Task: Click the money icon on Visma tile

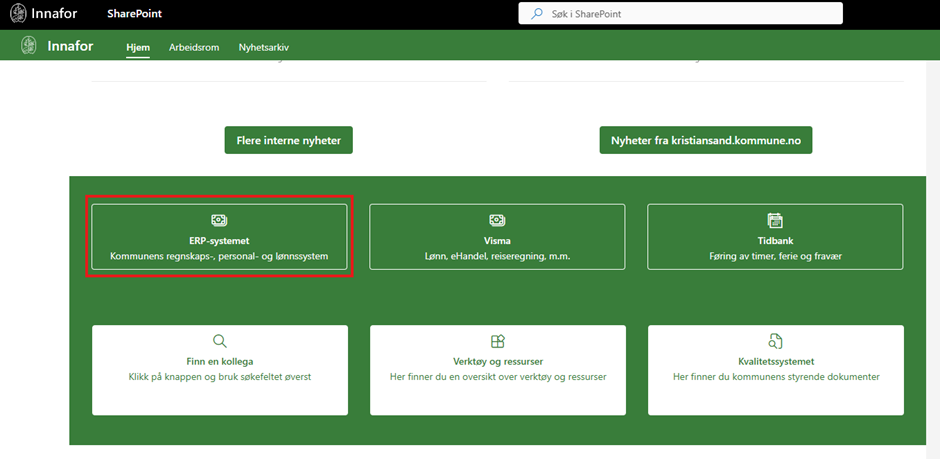Action: click(497, 220)
